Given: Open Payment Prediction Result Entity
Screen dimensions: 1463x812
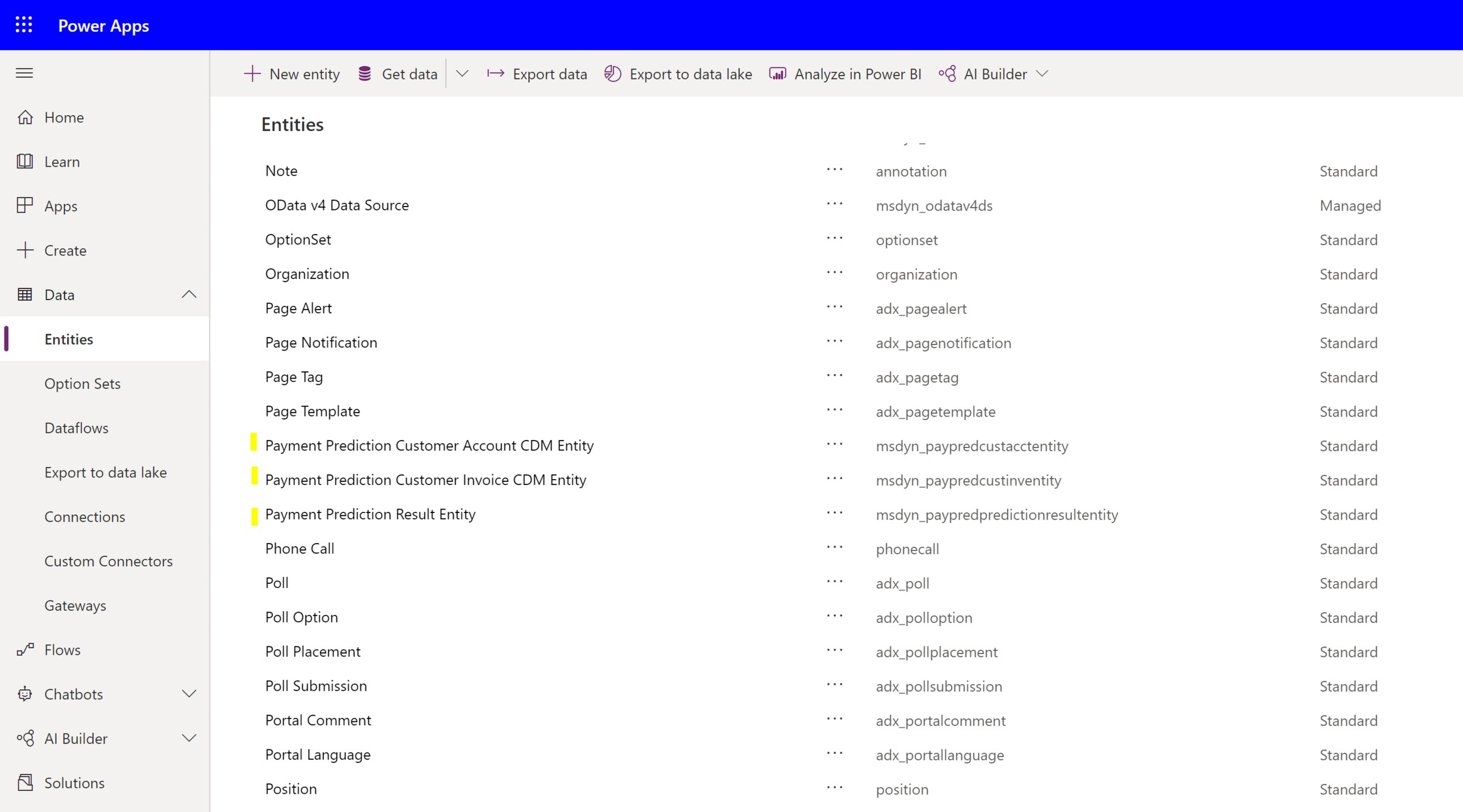Looking at the screenshot, I should coord(370,514).
